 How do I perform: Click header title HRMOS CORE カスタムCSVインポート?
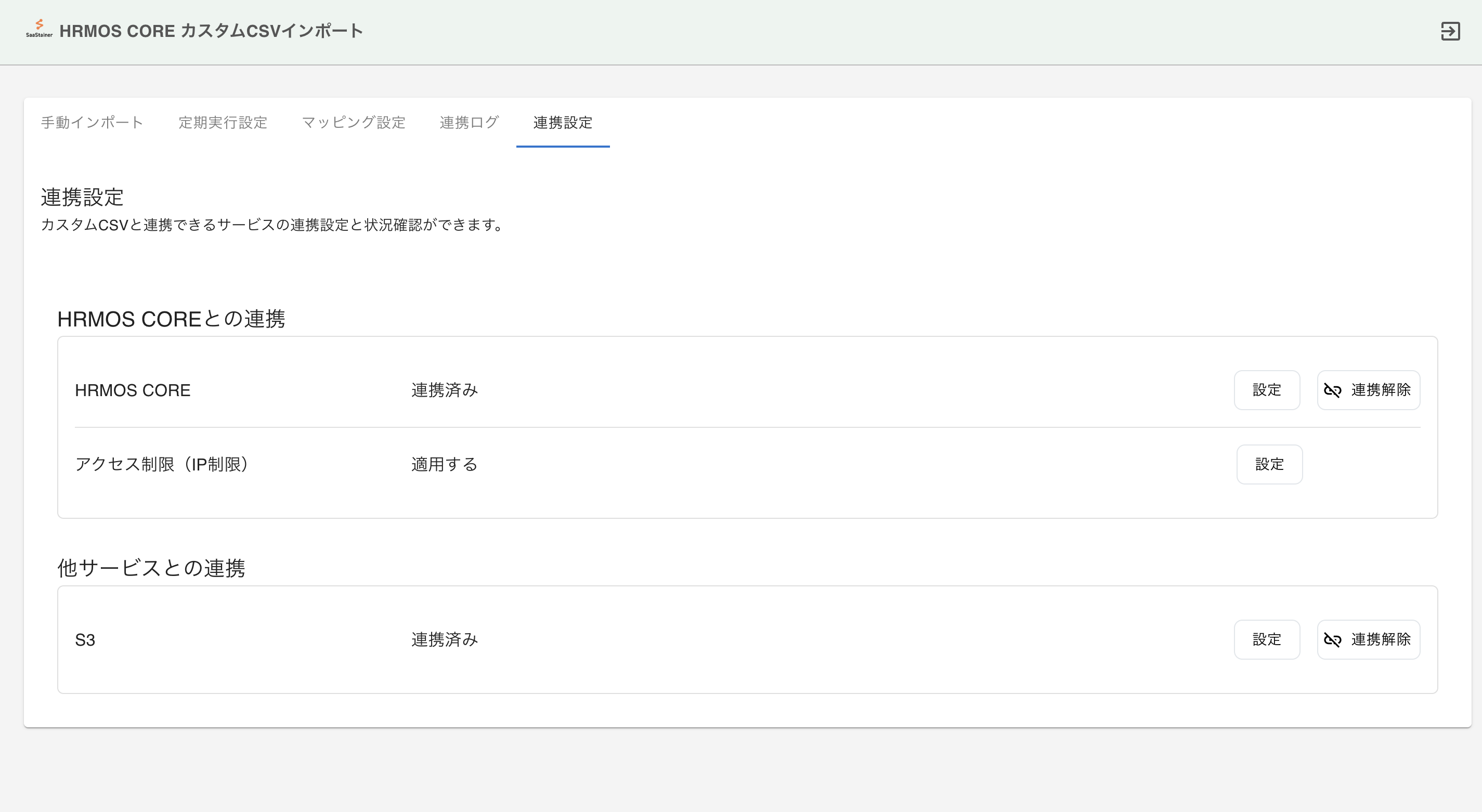tap(211, 31)
